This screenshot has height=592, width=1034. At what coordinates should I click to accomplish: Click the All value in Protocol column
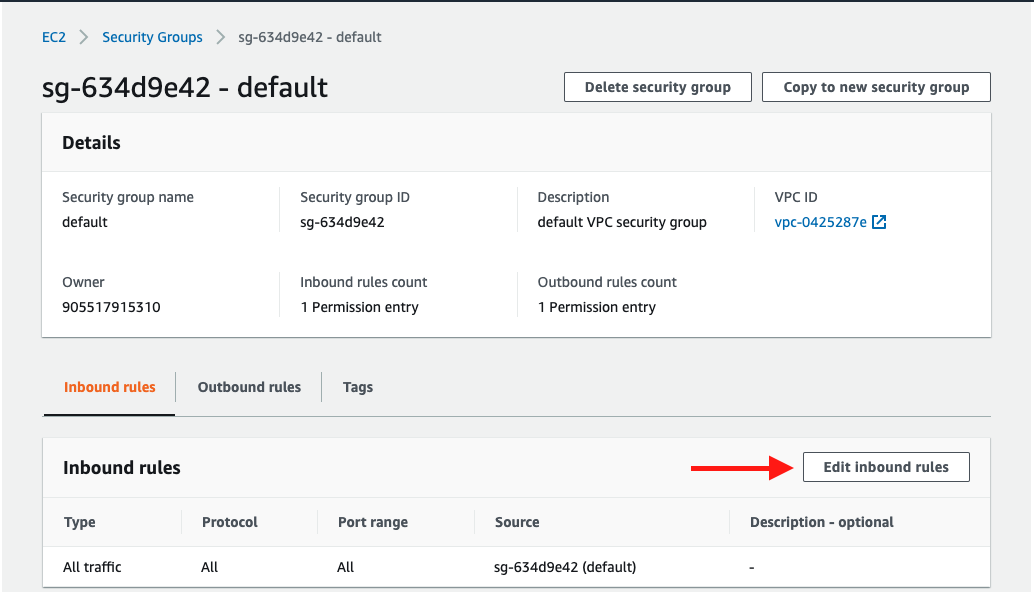click(209, 567)
